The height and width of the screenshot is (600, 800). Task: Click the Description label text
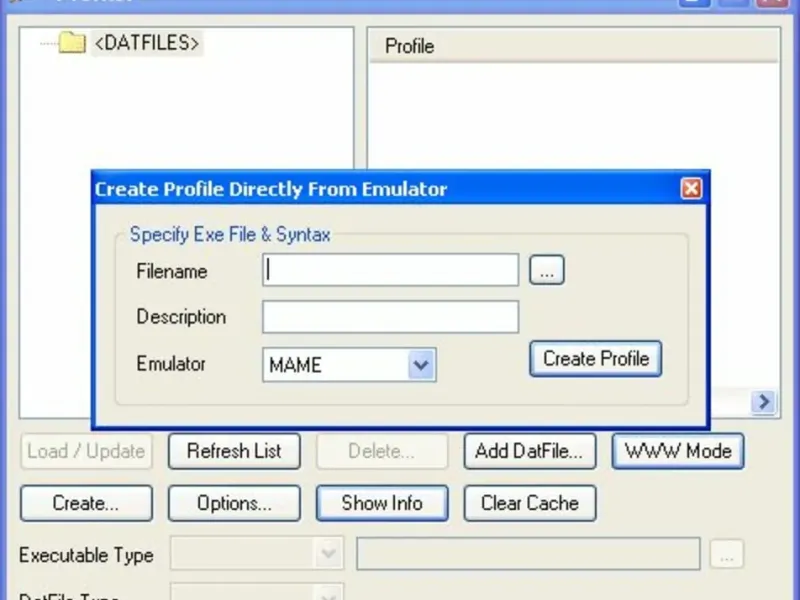(x=181, y=317)
